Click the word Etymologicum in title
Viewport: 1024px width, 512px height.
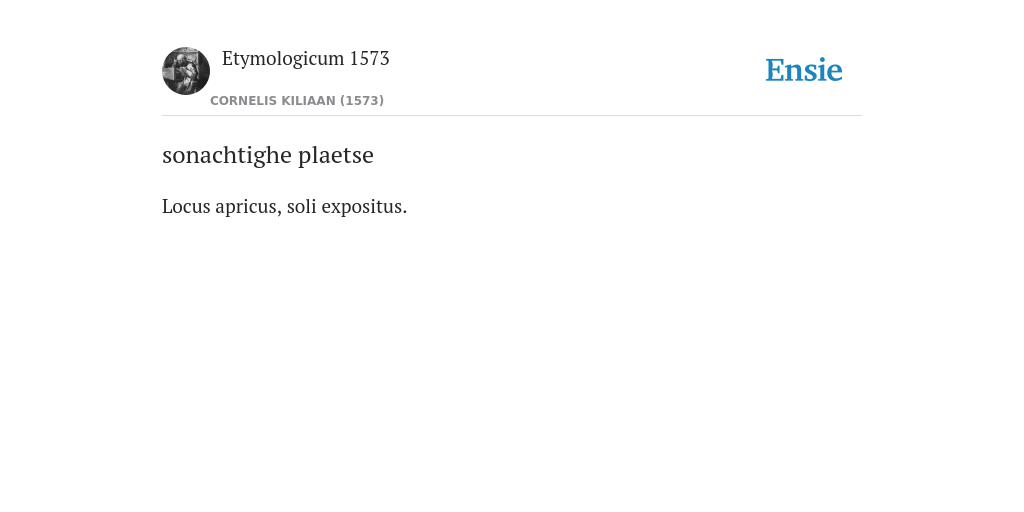pos(283,59)
